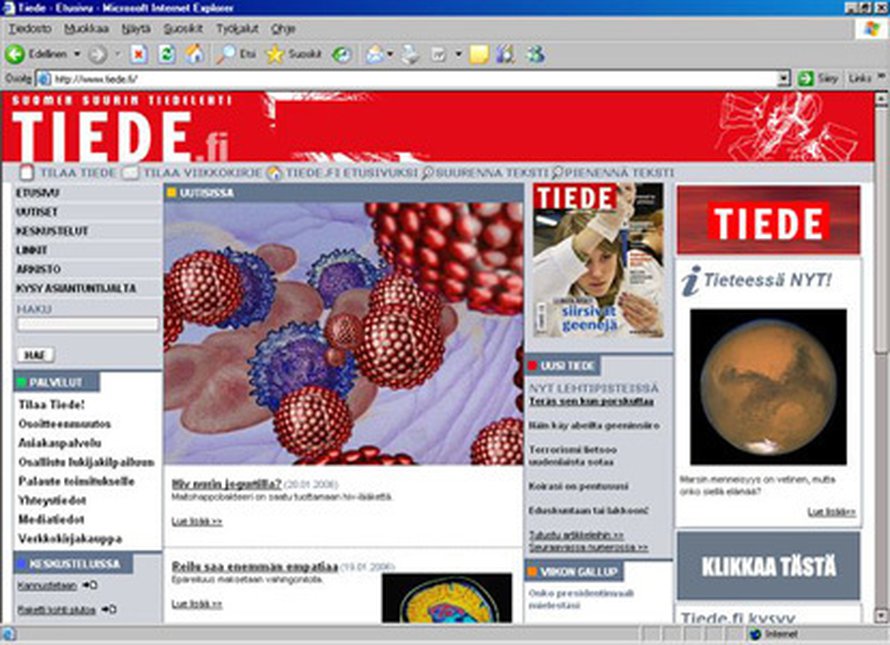The height and width of the screenshot is (645, 890).
Task: Click the Siirry go button
Action: pos(817,78)
